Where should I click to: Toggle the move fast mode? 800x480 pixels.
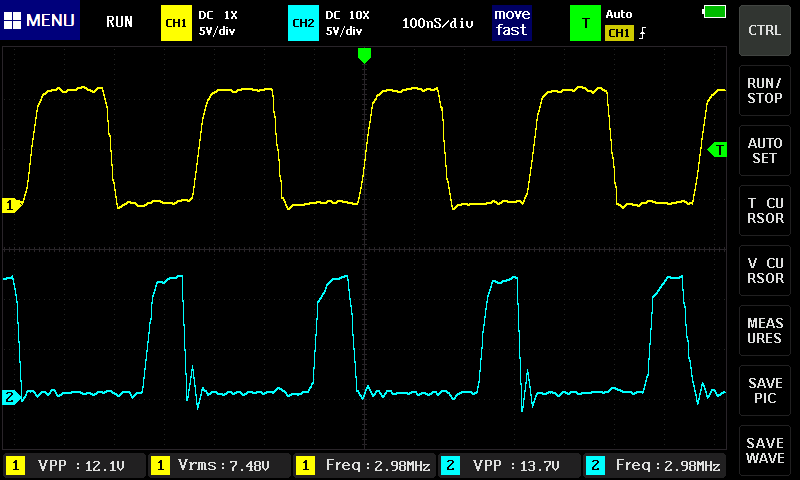(511, 22)
